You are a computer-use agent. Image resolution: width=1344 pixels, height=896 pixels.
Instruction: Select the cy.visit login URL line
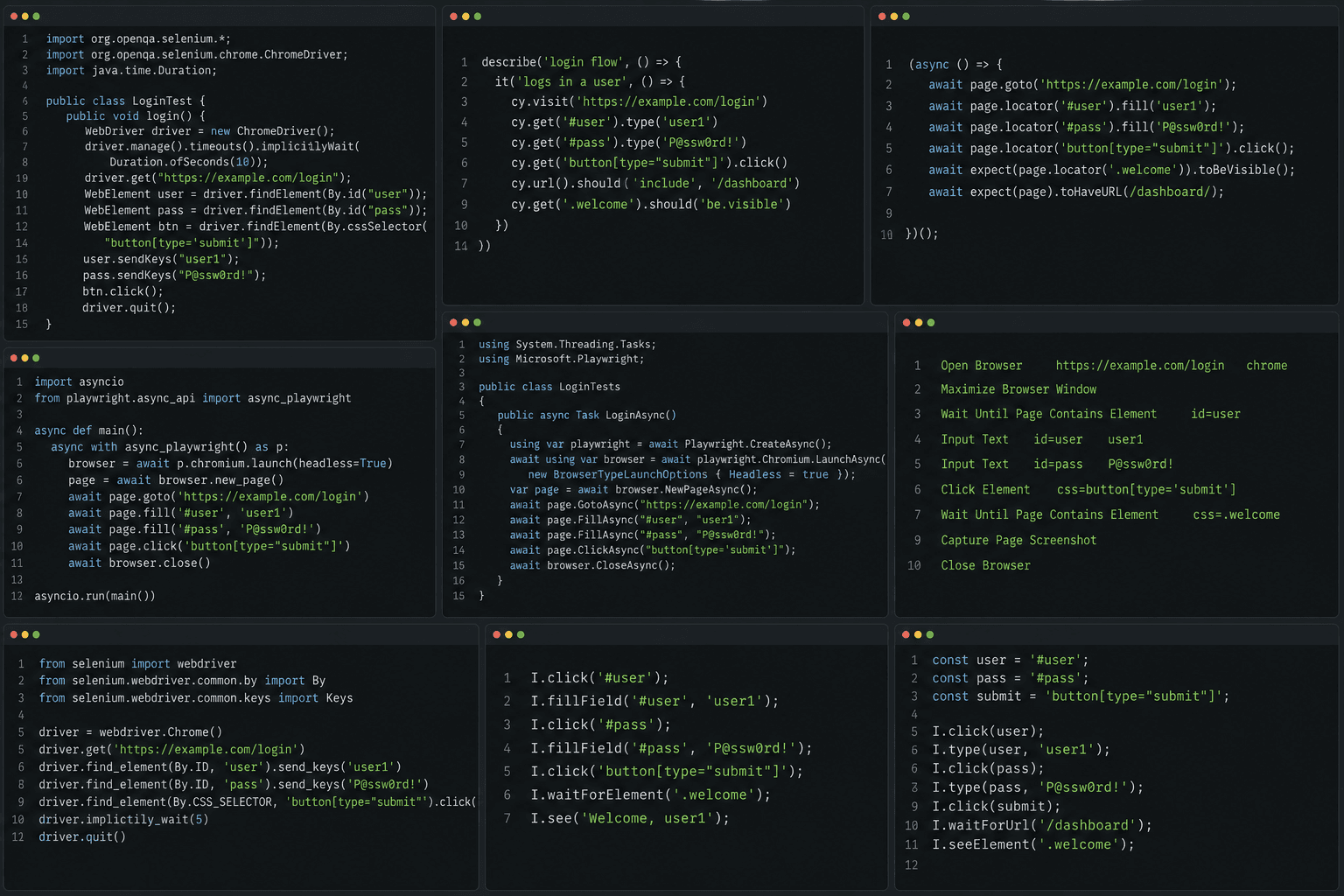point(639,101)
